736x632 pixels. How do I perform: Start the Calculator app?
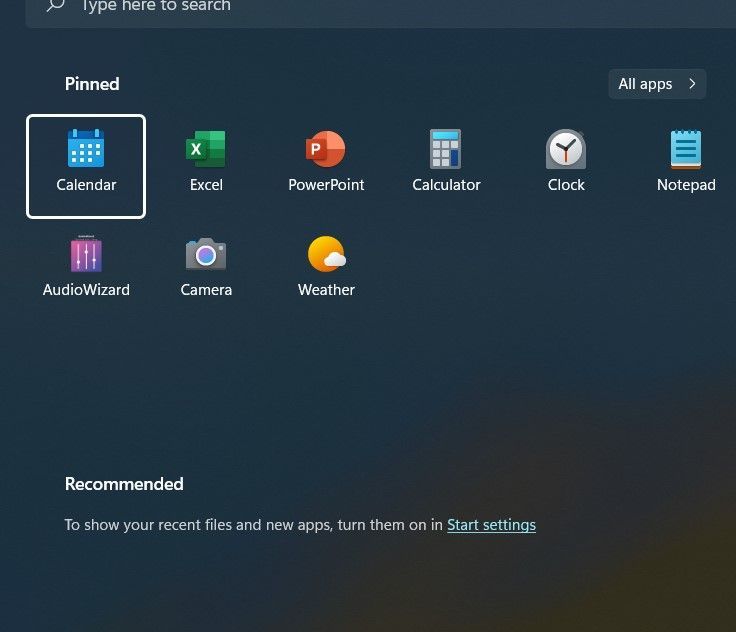click(x=446, y=161)
